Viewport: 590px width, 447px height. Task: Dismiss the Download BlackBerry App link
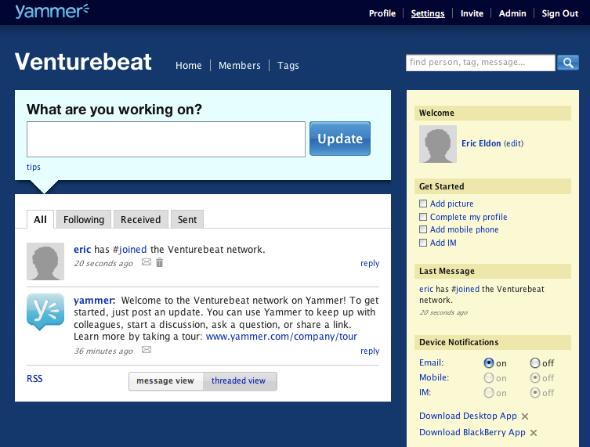(x=534, y=433)
